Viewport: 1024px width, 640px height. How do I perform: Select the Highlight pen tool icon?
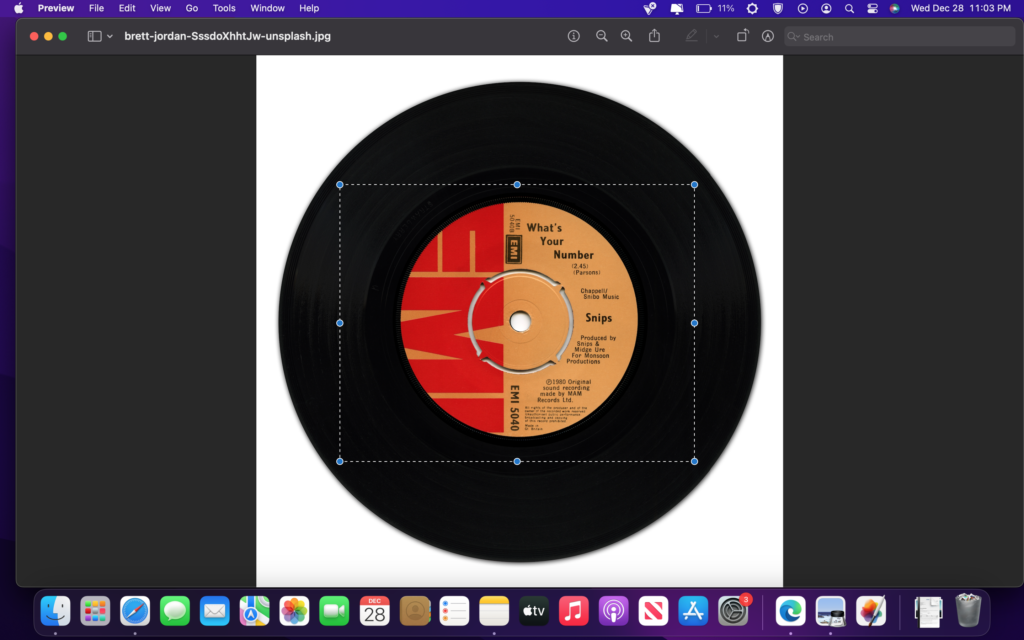point(691,37)
